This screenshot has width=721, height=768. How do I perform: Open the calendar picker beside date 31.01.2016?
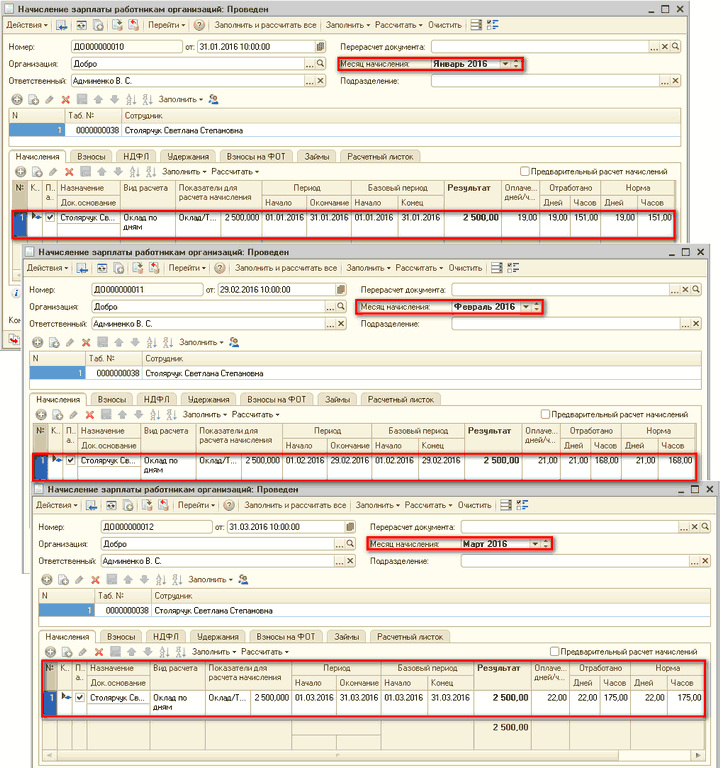coord(319,47)
